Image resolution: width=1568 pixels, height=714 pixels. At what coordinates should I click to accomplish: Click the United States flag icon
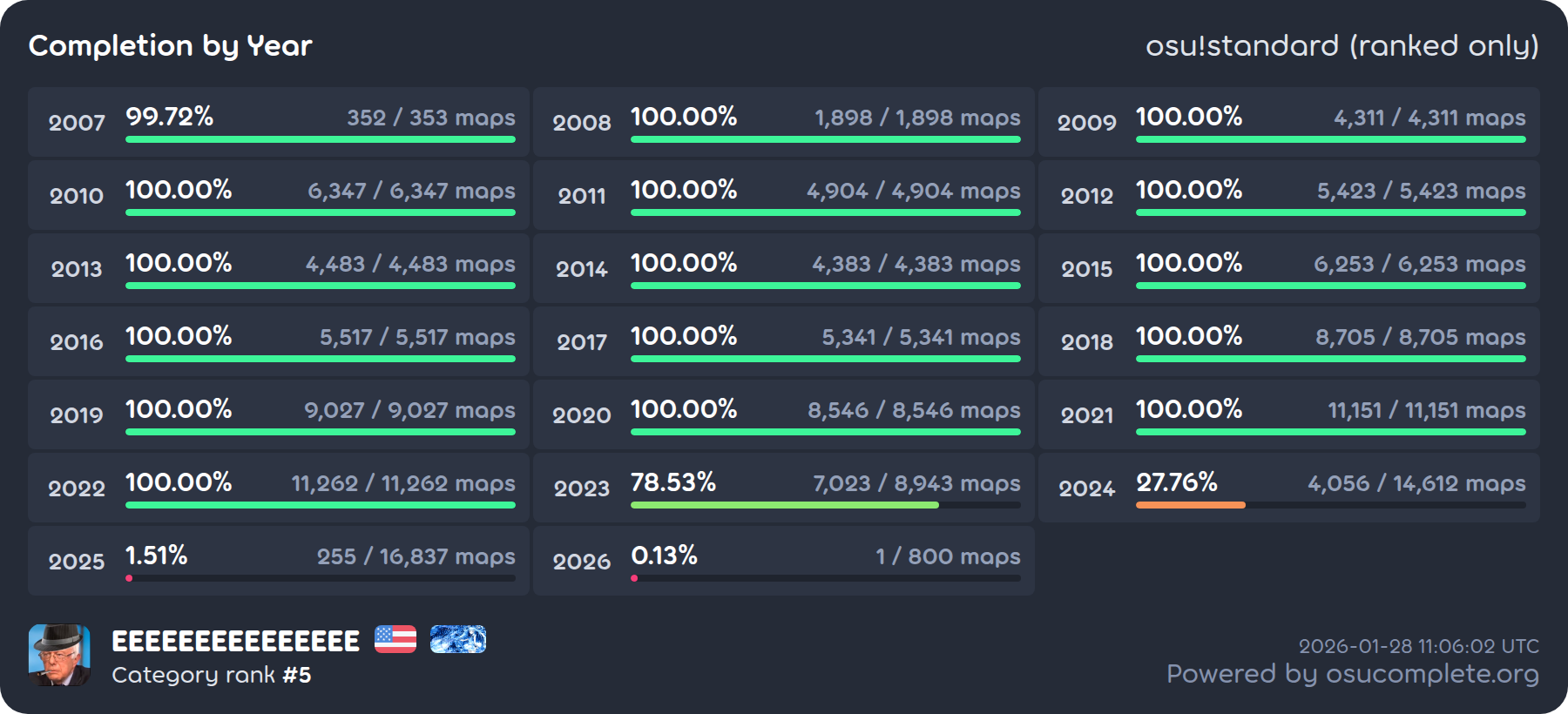(395, 639)
